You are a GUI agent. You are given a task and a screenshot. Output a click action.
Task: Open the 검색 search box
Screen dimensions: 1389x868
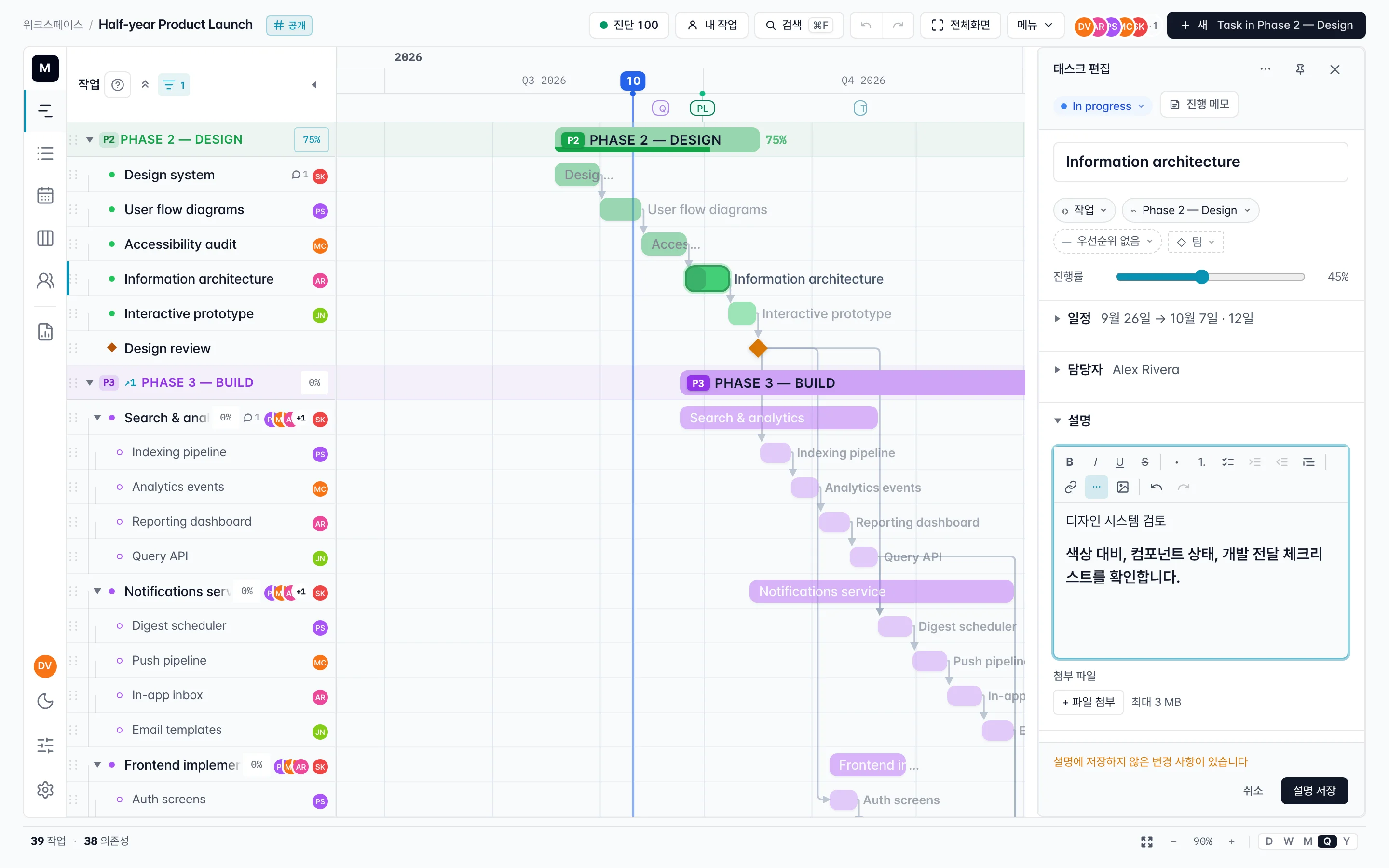pyautogui.click(x=798, y=25)
